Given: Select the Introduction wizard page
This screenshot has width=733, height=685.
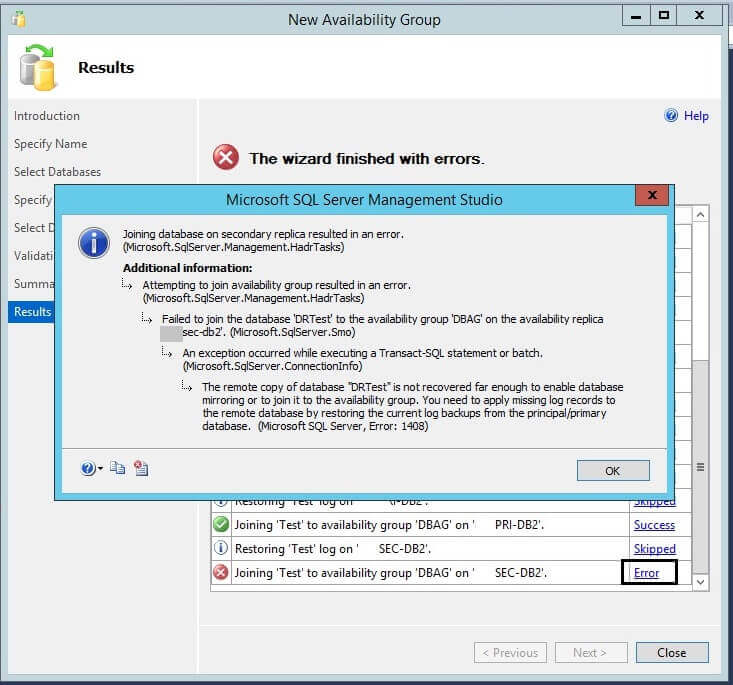Looking at the screenshot, I should [x=47, y=116].
